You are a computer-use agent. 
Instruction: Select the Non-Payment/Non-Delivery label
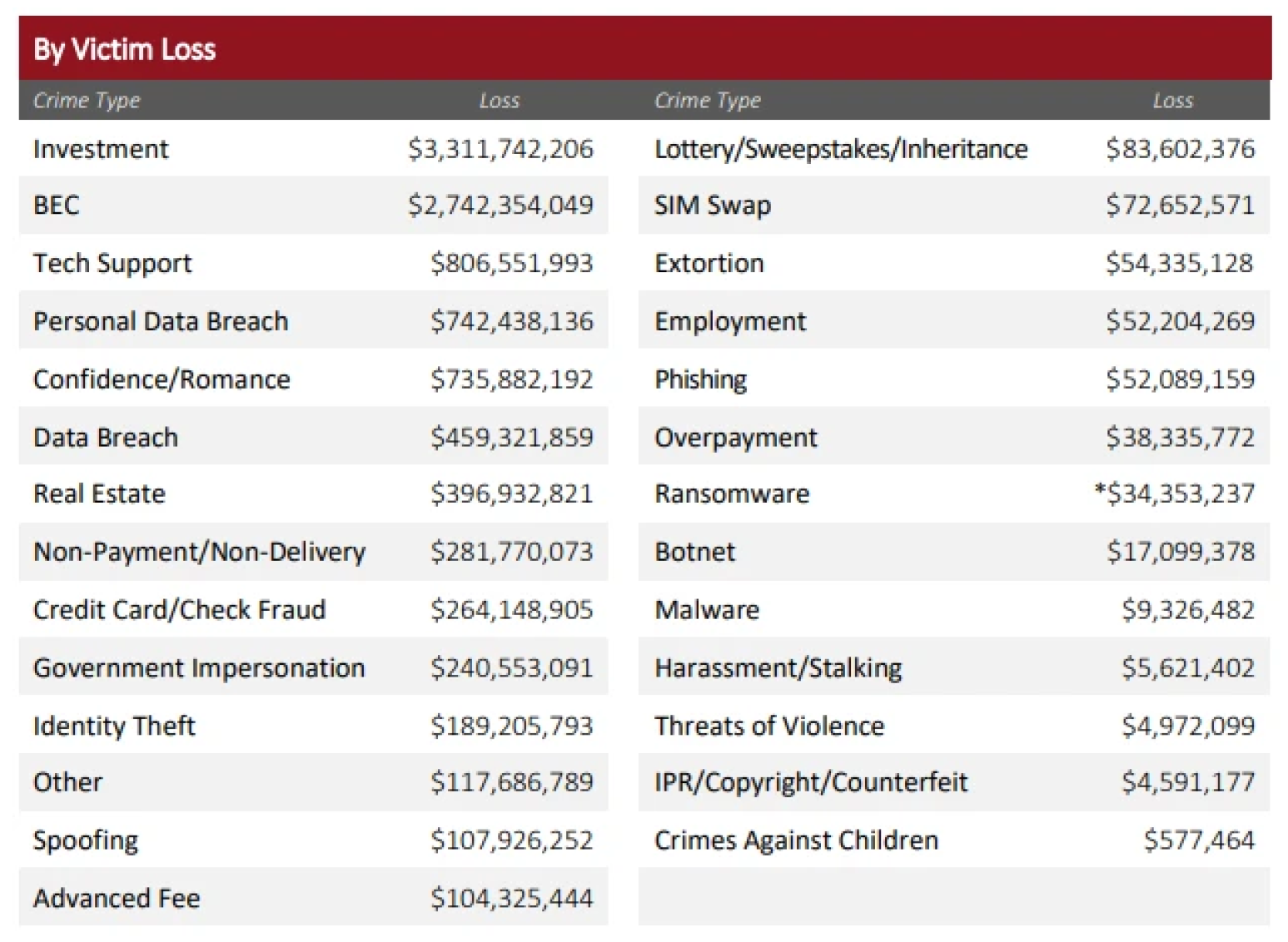(x=199, y=552)
